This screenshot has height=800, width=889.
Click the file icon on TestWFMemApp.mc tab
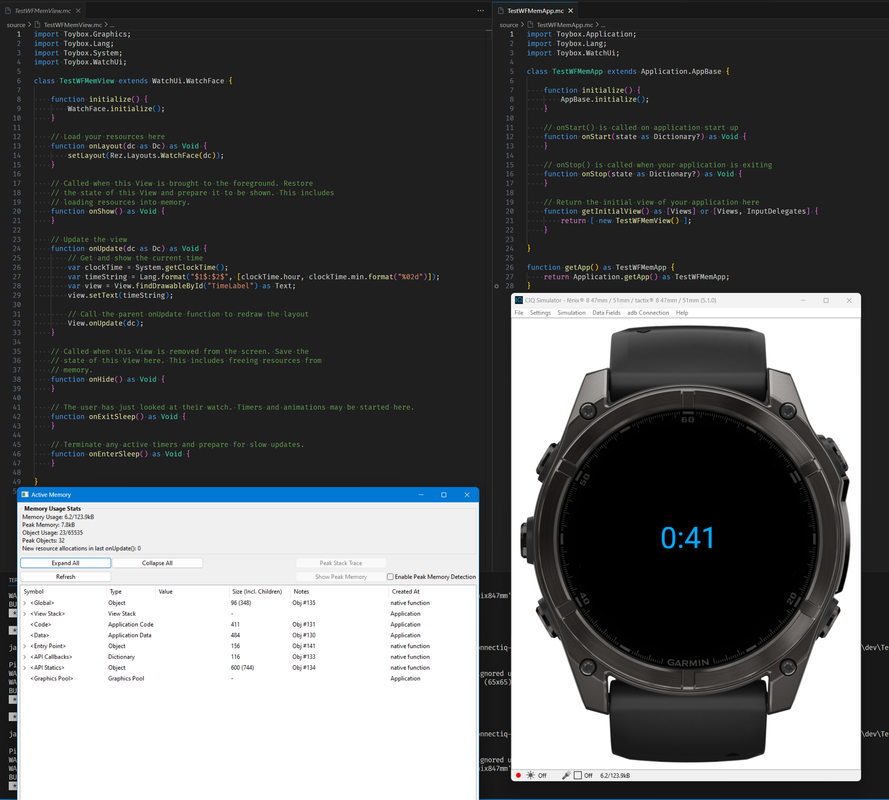[501, 11]
